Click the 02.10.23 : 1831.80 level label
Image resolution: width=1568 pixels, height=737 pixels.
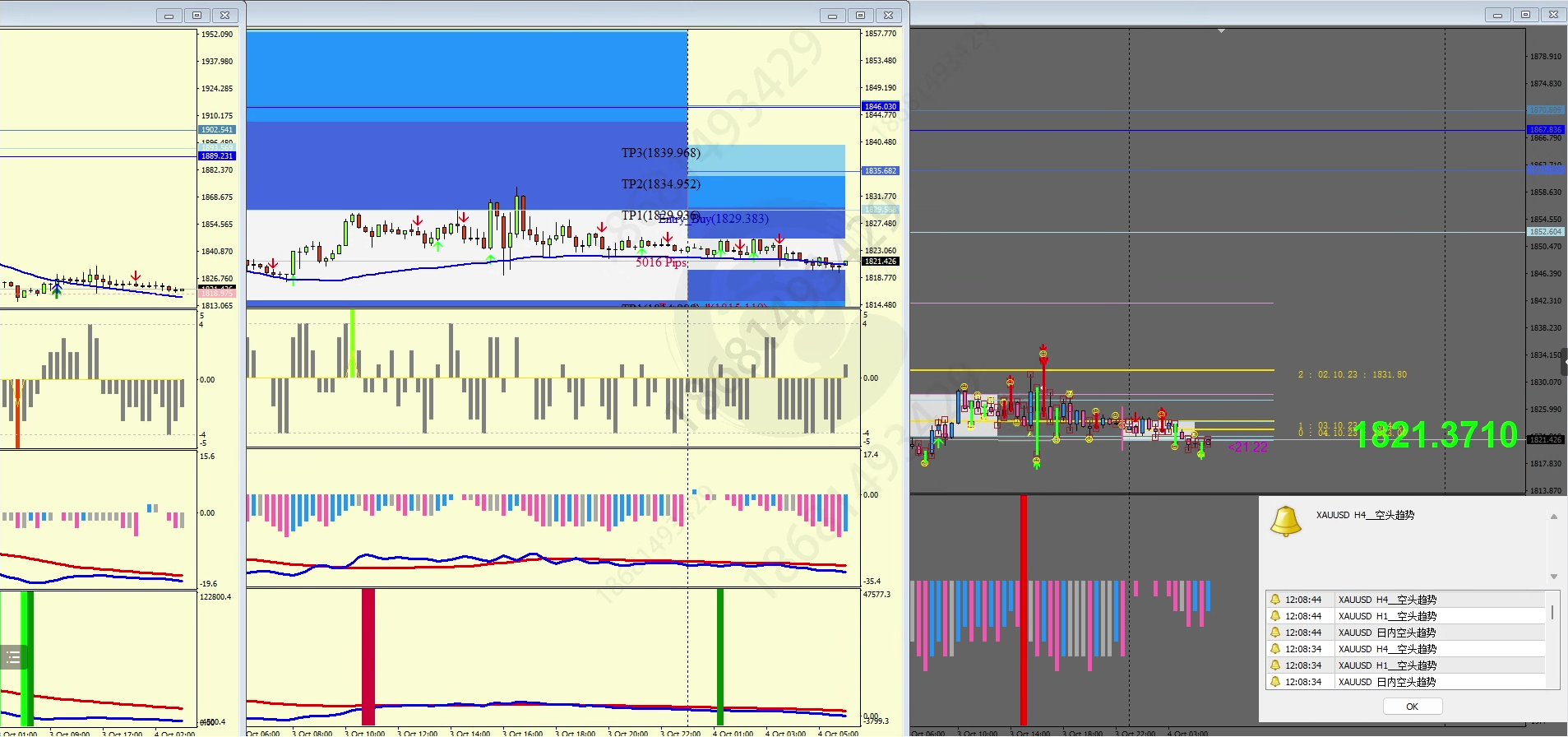pos(1353,375)
